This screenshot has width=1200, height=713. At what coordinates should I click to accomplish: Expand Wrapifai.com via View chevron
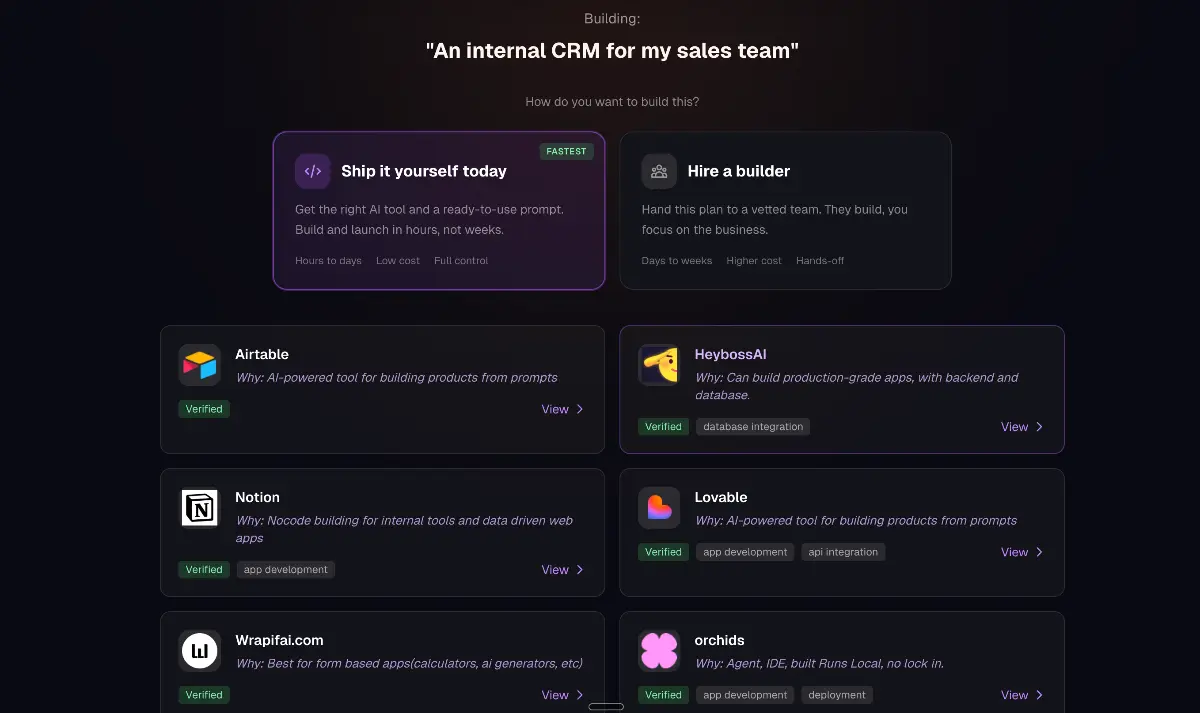[x=579, y=695]
